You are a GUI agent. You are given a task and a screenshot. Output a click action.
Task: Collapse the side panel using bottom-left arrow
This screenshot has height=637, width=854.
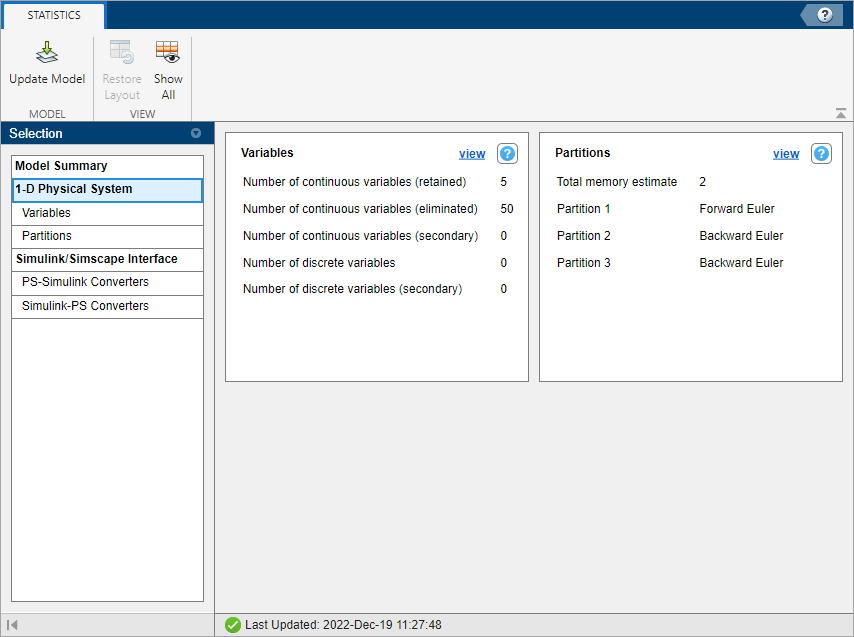pos(13,625)
